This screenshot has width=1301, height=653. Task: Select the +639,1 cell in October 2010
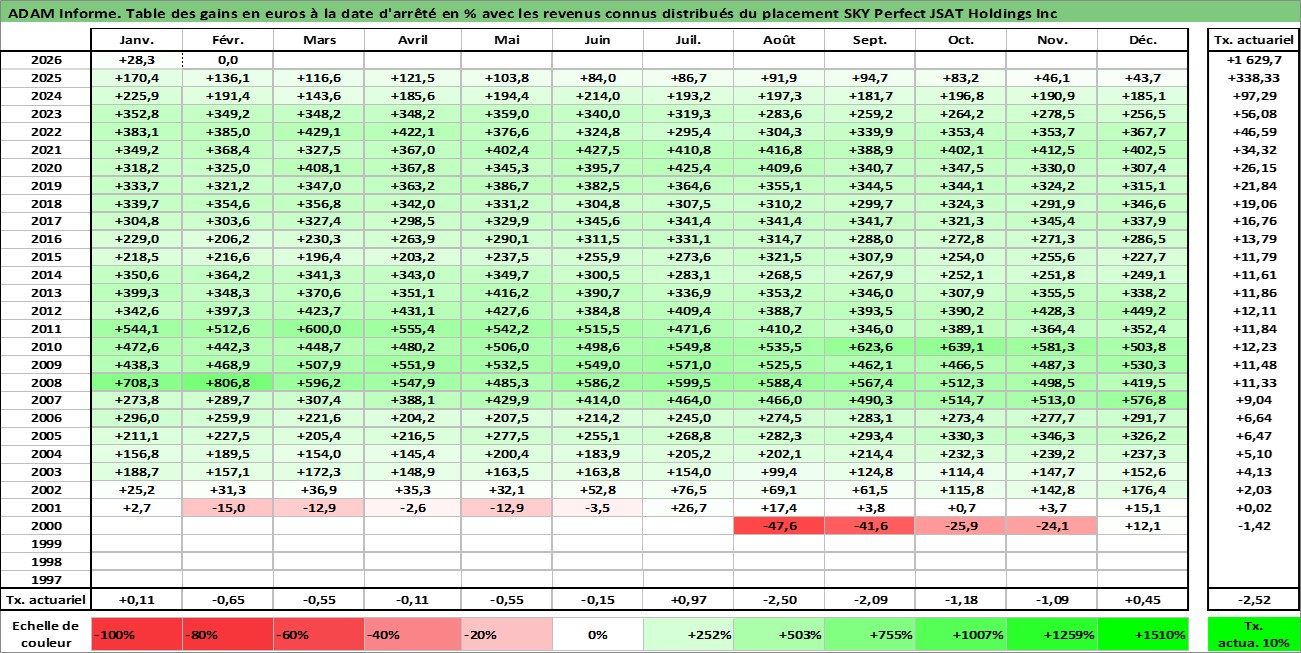[x=960, y=347]
